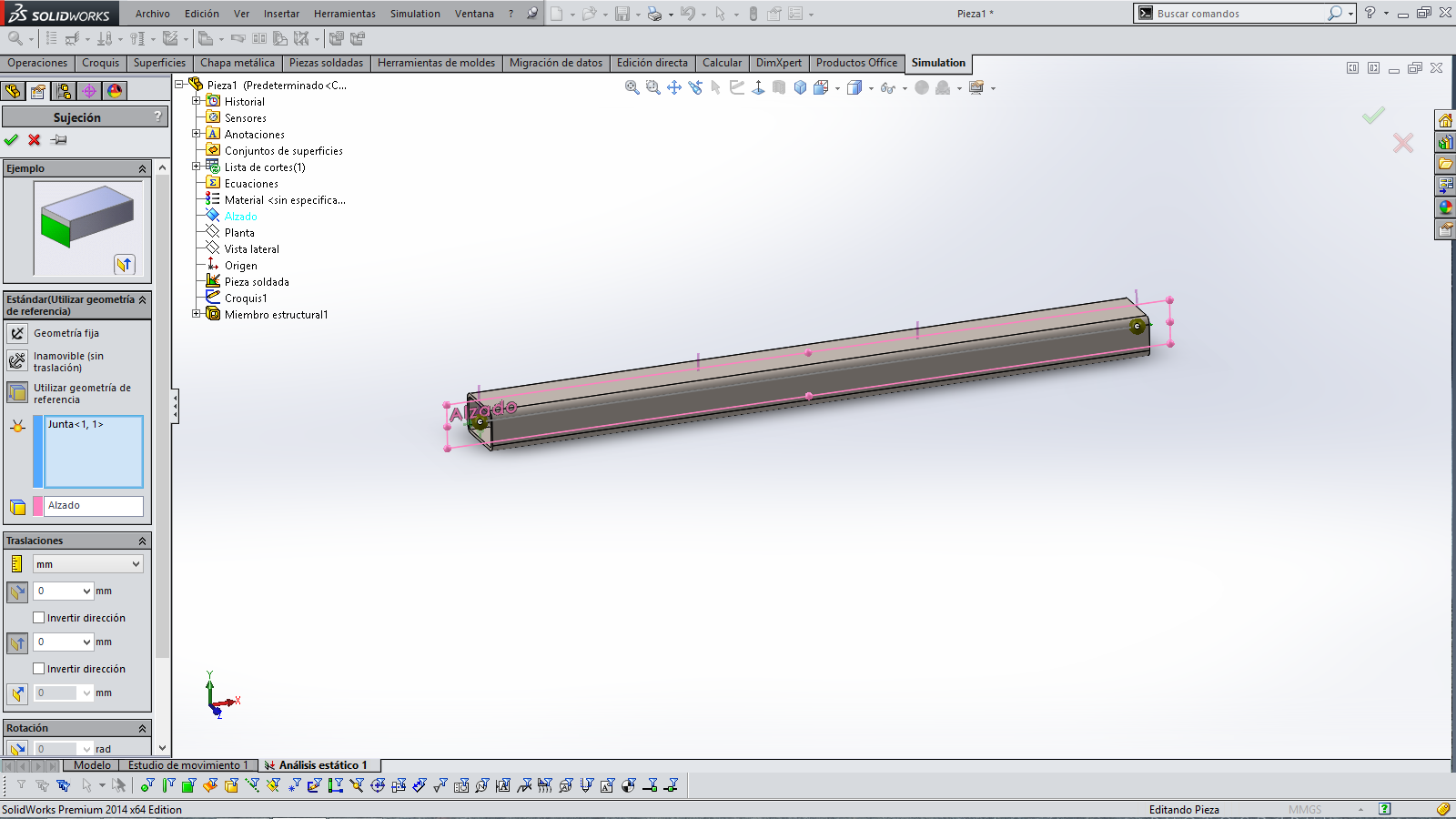Viewport: 1456px width, 819px height.
Task: Collapse the Rotación section
Action: pyautogui.click(x=142, y=728)
